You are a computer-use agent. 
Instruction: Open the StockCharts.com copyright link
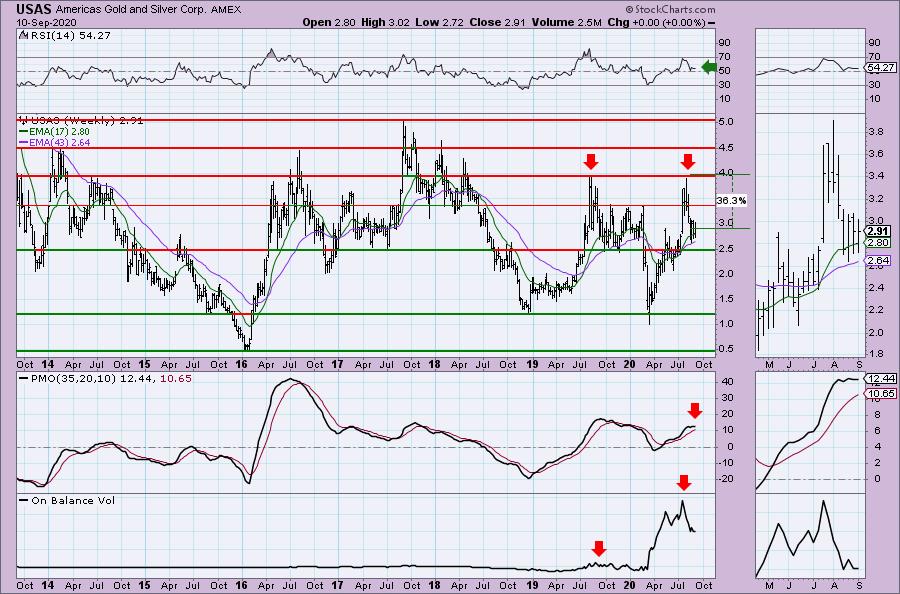[x=670, y=9]
